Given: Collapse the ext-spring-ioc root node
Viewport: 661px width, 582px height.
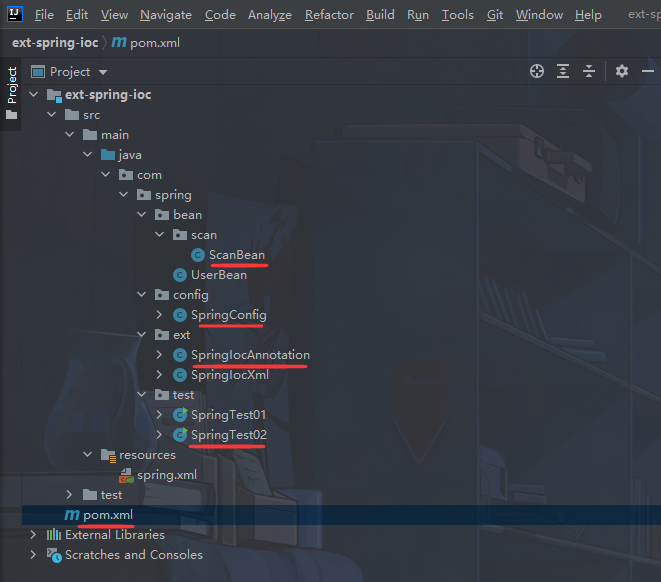Looking at the screenshot, I should coord(34,94).
